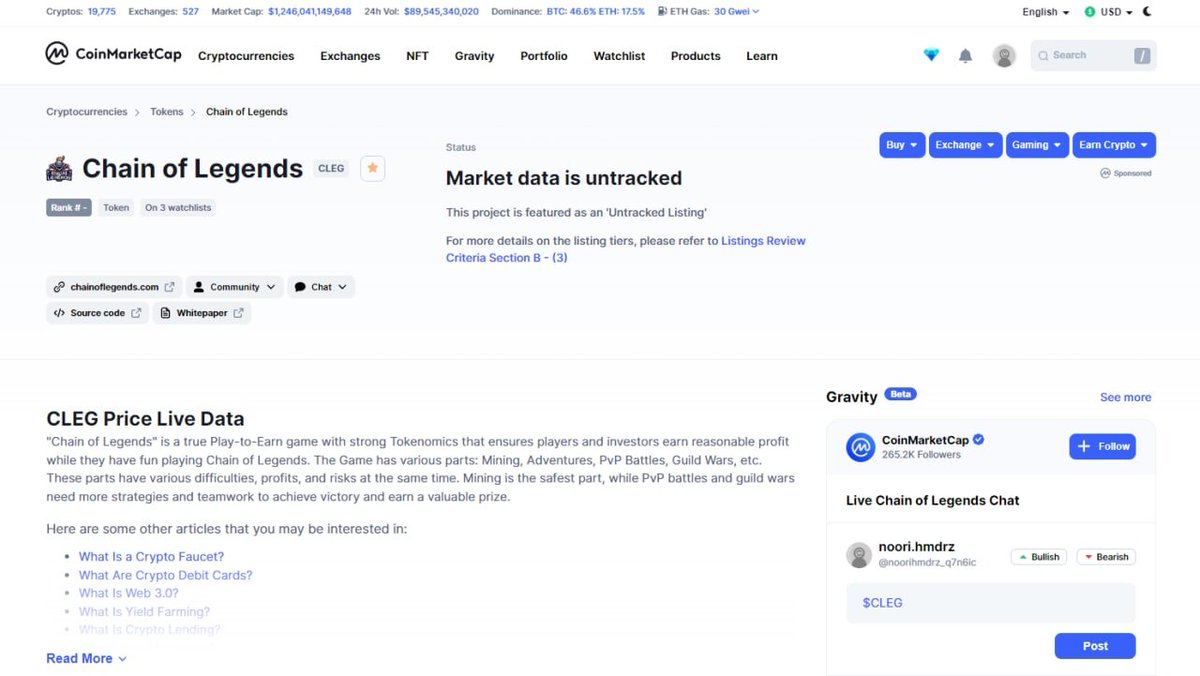Open the Source code link
The width and height of the screenshot is (1200, 676).
point(97,313)
